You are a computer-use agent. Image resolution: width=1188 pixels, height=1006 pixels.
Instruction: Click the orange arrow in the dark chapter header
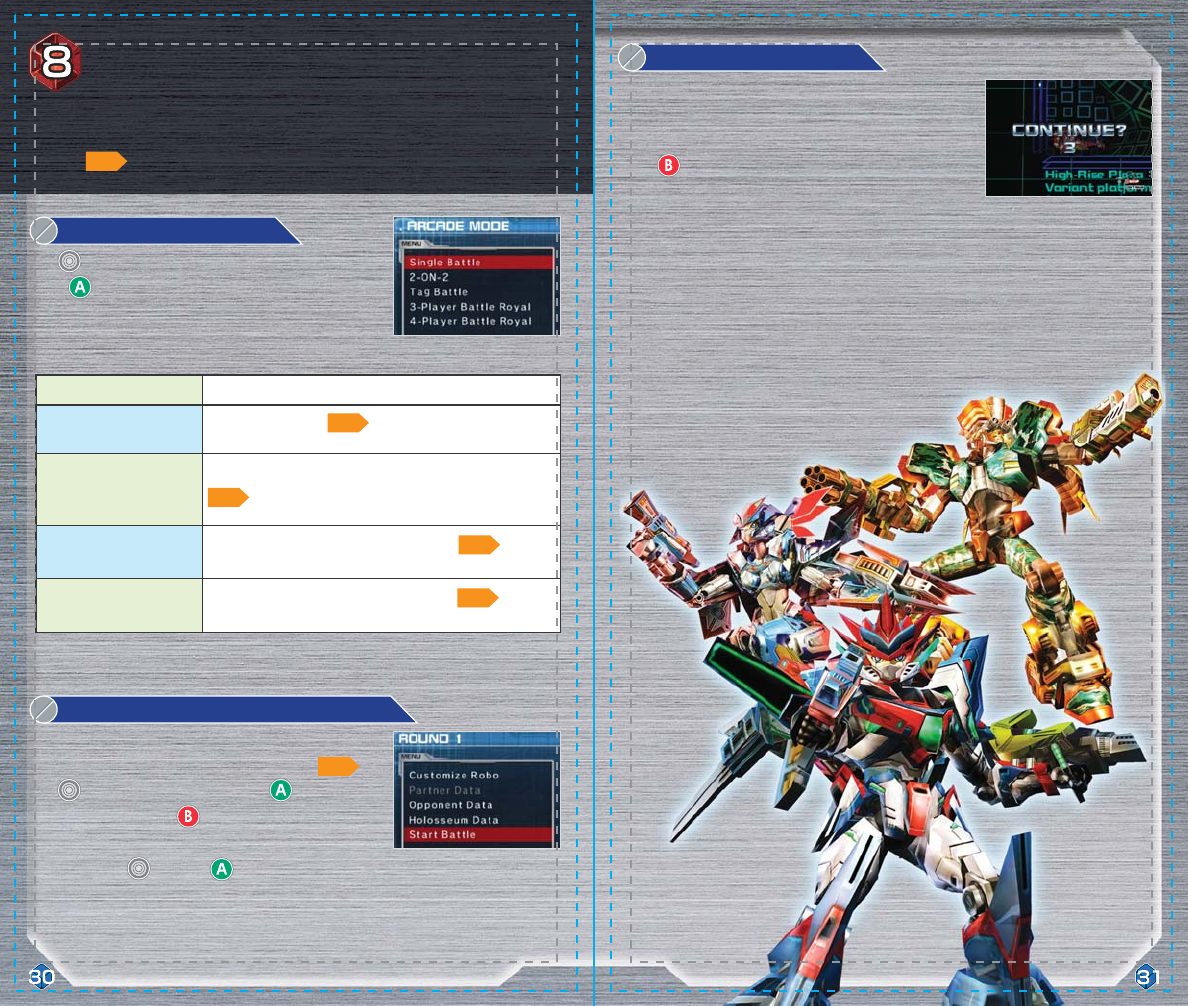(106, 161)
